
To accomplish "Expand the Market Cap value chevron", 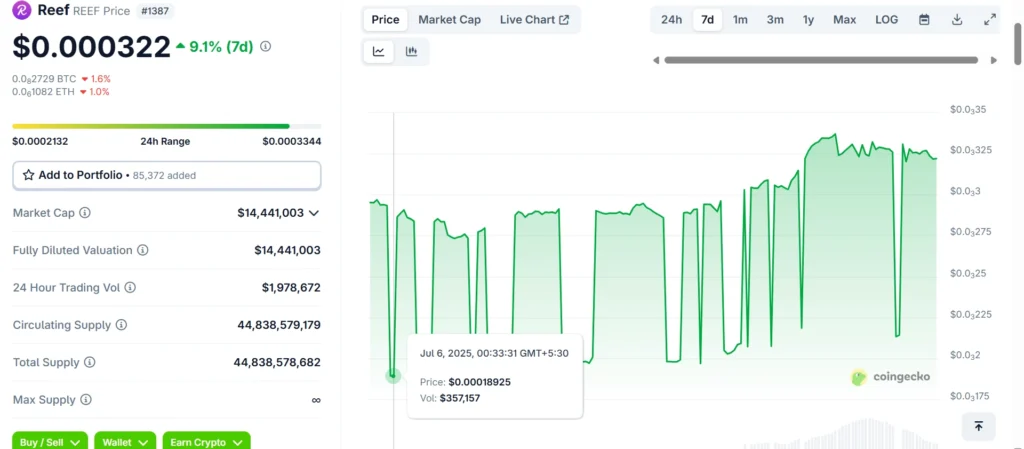I will 313,213.
